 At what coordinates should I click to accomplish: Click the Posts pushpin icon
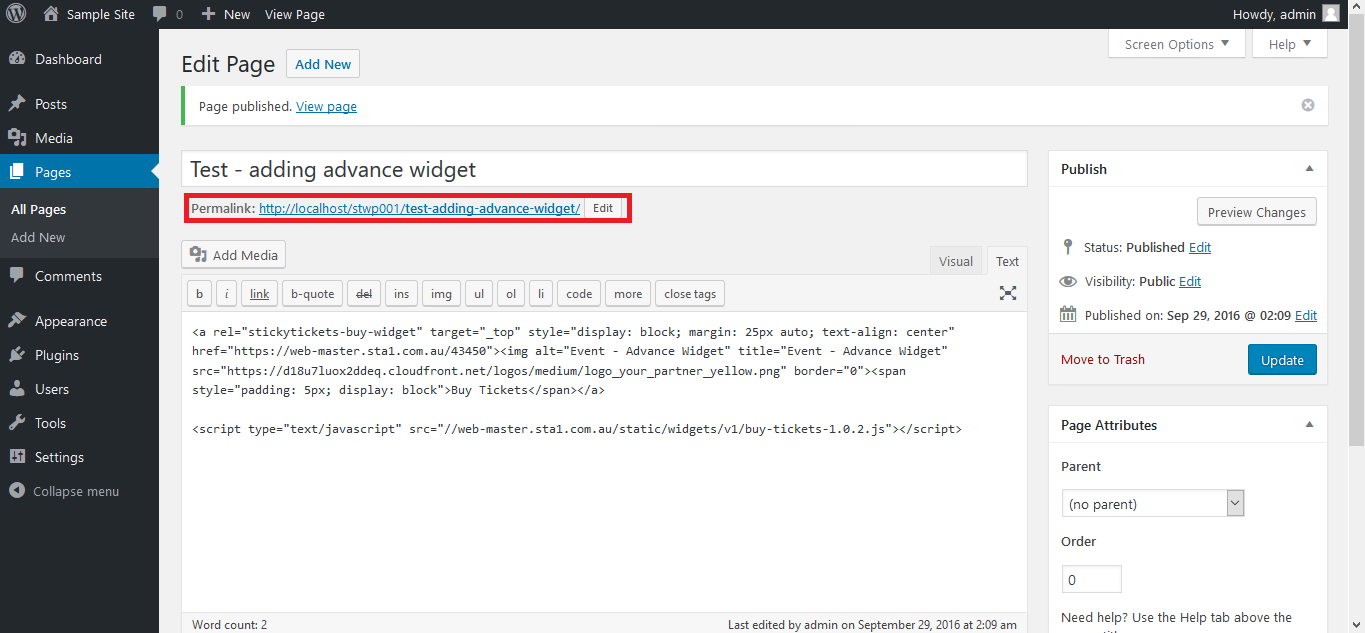(17, 104)
